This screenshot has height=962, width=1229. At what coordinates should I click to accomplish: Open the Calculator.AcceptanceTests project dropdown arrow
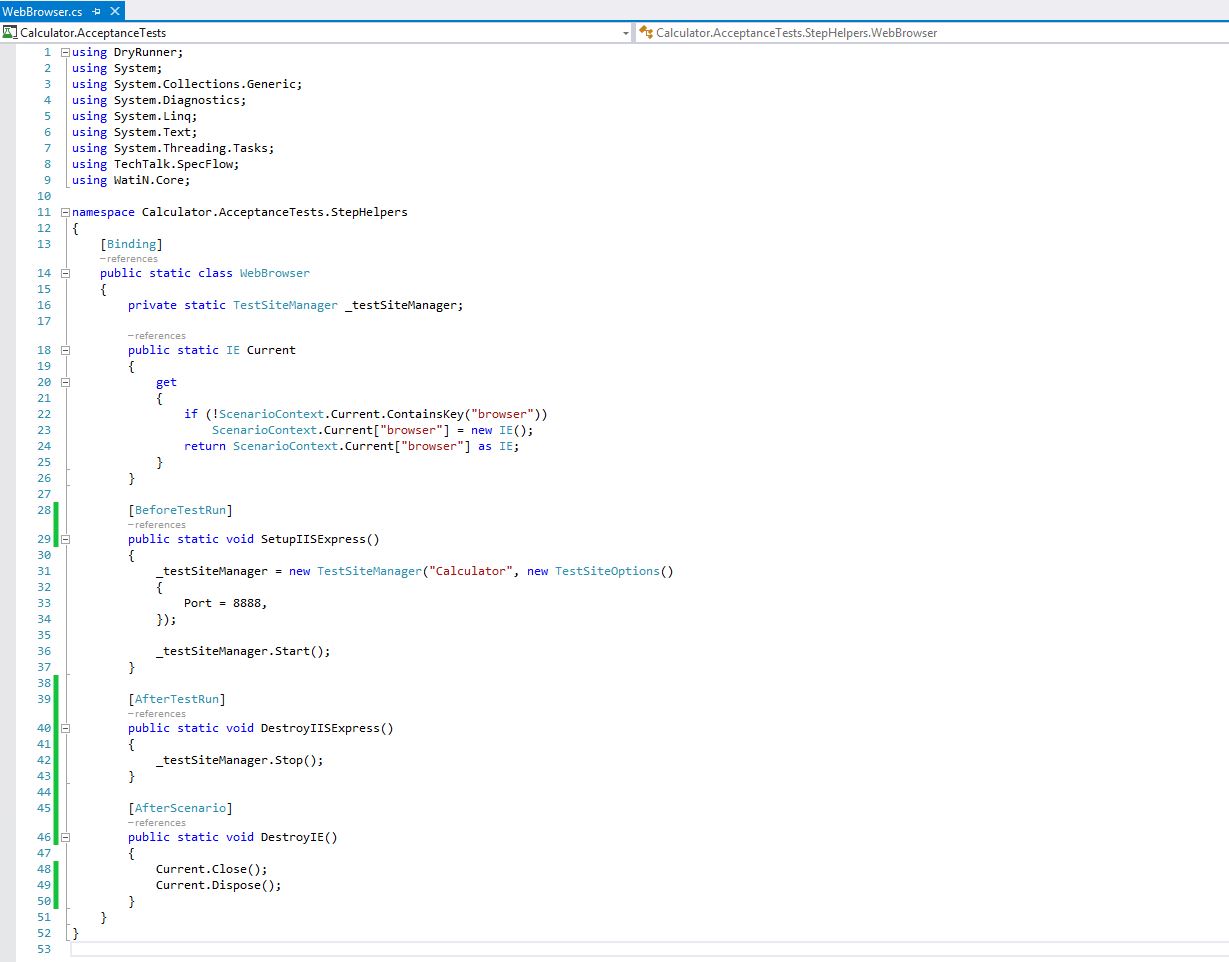[626, 33]
